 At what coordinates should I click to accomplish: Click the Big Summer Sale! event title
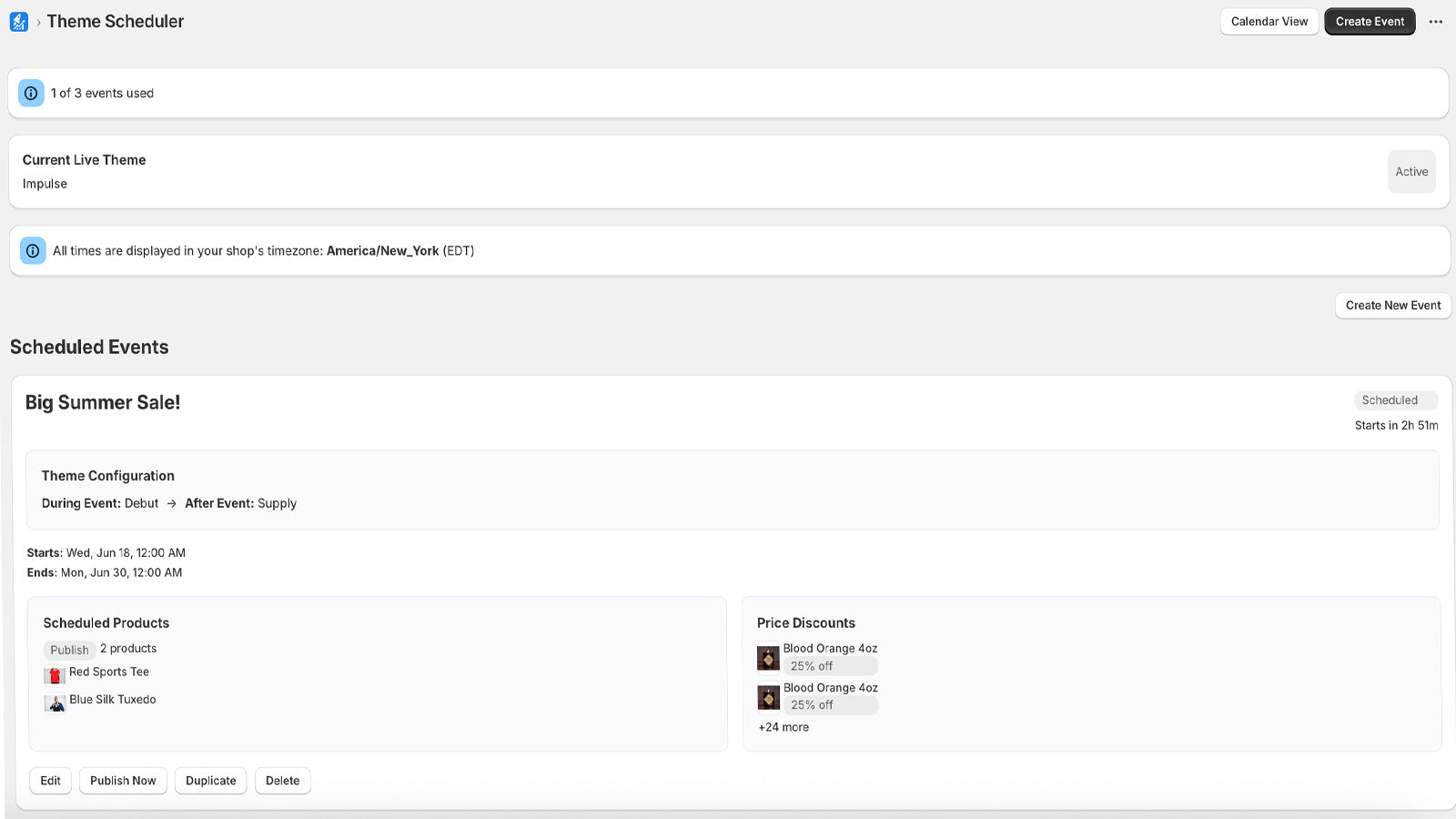coord(103,402)
